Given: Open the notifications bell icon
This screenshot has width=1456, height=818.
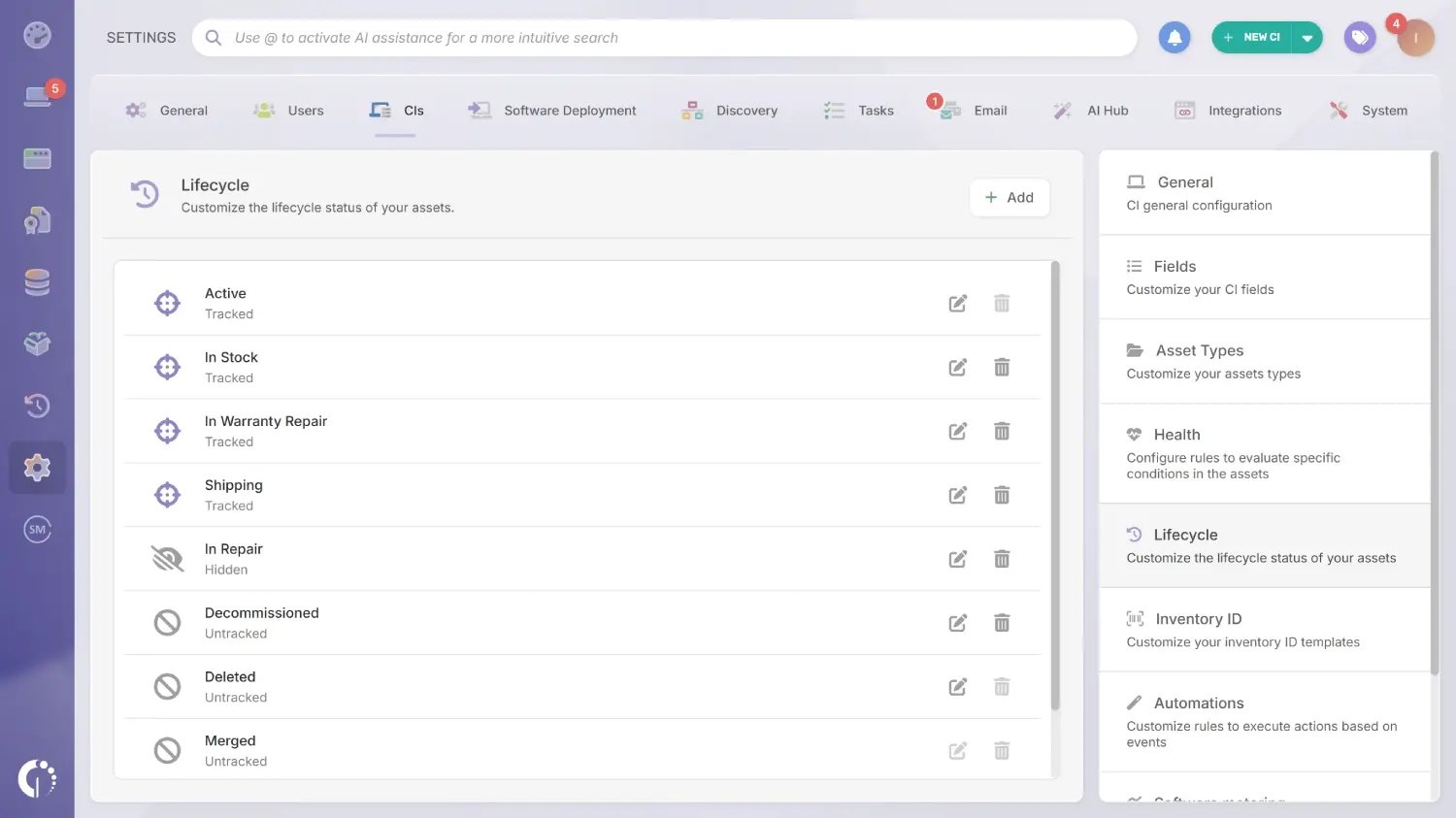Looking at the screenshot, I should point(1175,37).
